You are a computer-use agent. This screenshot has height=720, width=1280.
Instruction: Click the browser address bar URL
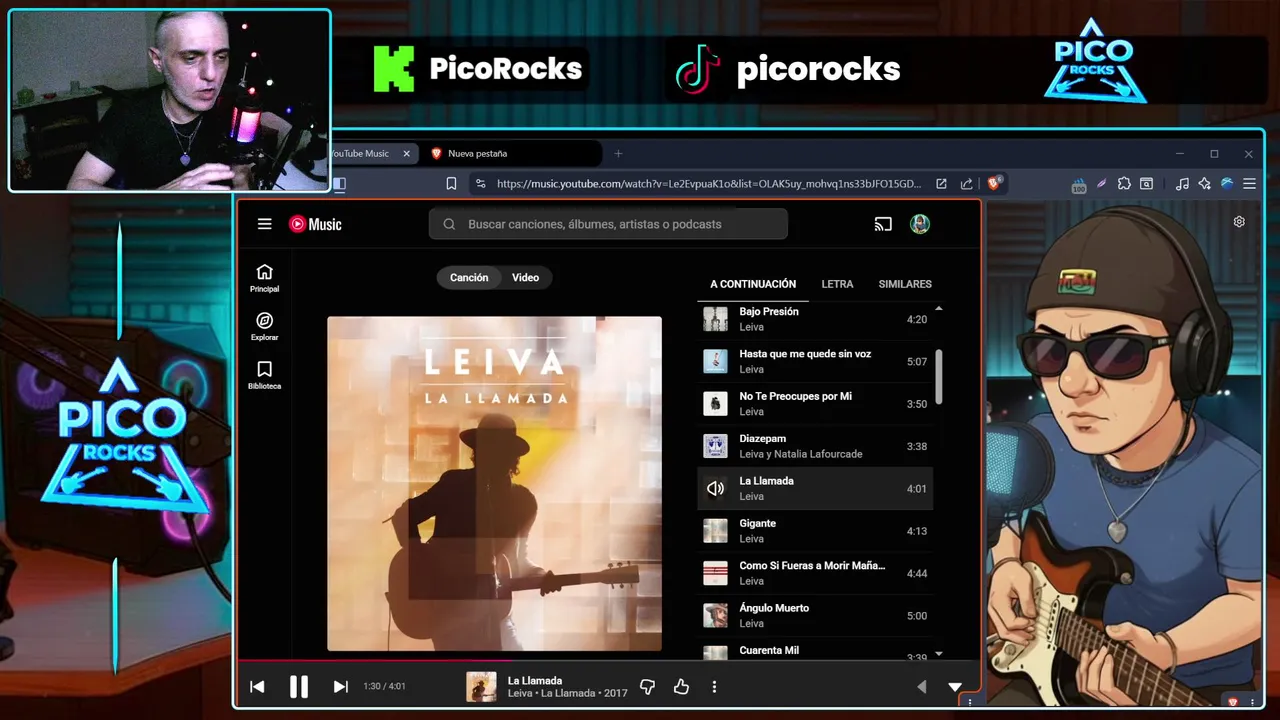(x=708, y=184)
